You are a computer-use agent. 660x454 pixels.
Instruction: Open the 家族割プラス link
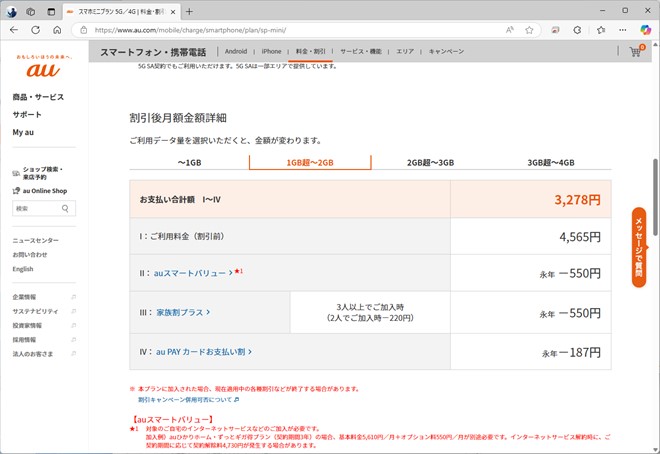183,312
